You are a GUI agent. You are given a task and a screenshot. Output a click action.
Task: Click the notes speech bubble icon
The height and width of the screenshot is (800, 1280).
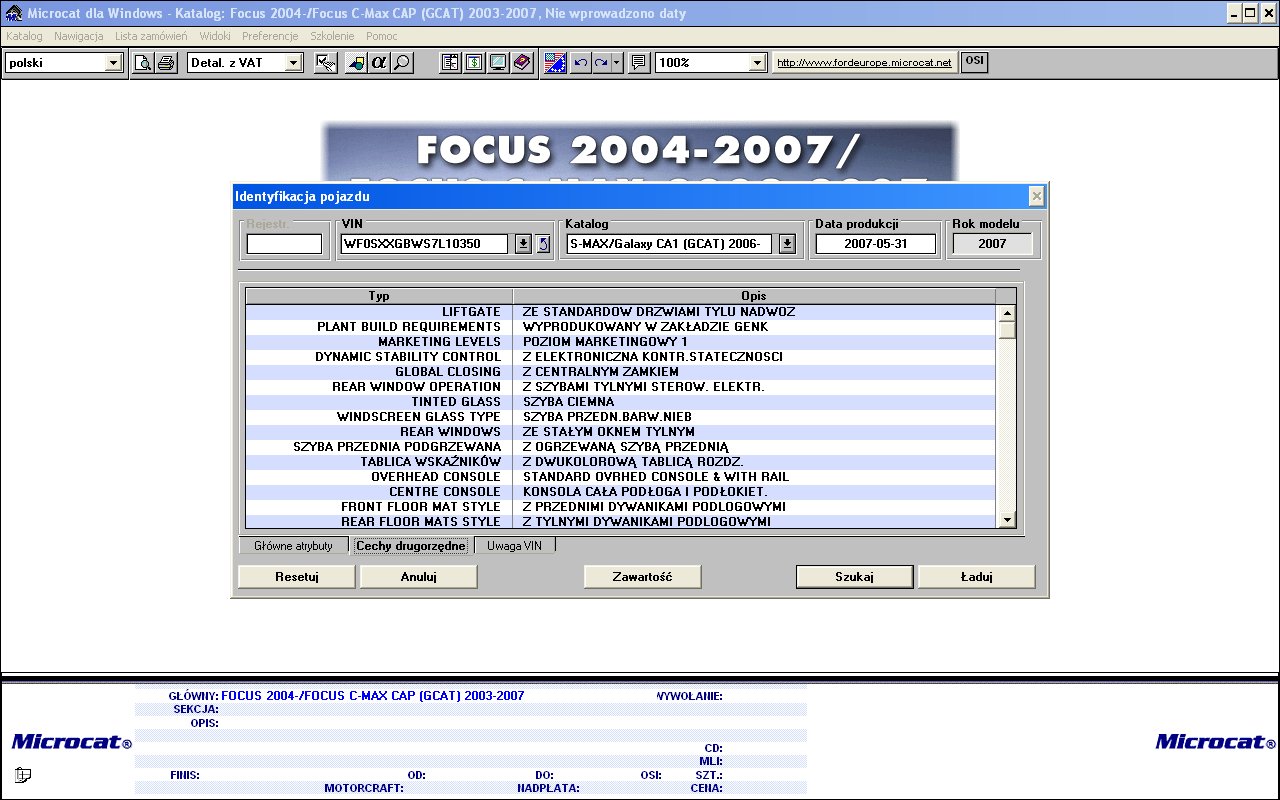pos(639,62)
